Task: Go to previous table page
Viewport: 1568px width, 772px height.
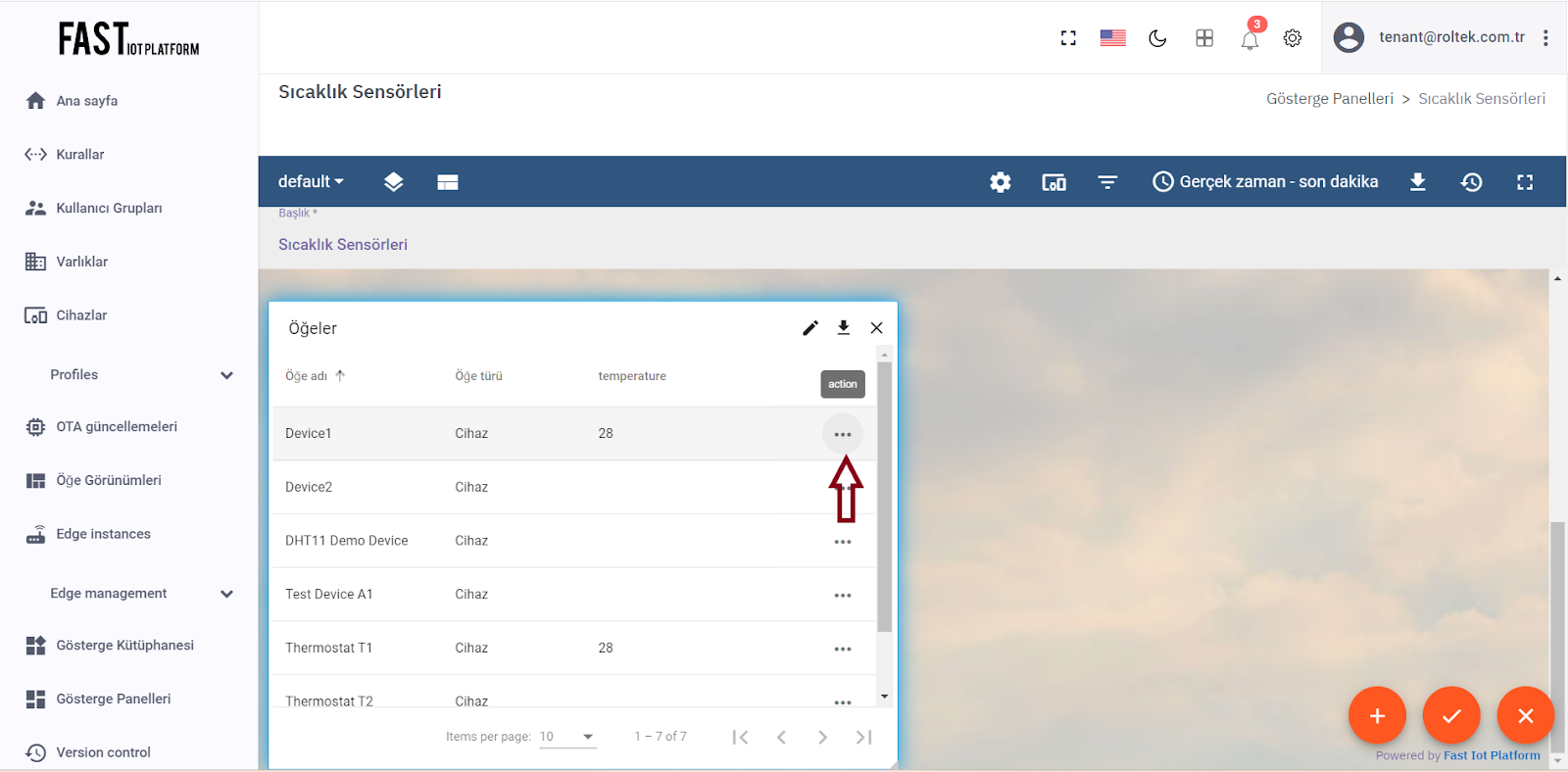Action: pos(781,737)
